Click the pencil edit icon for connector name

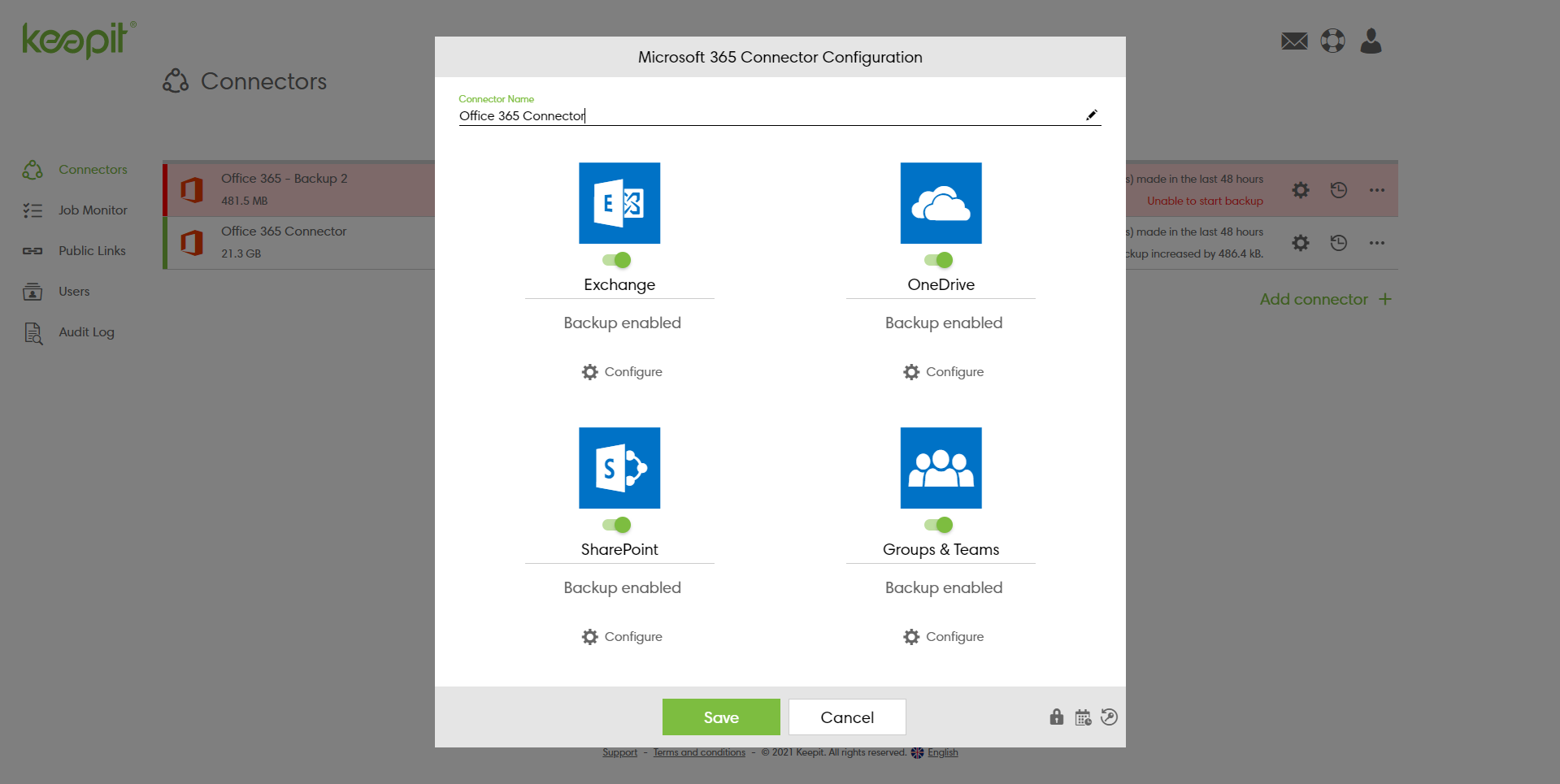1092,115
